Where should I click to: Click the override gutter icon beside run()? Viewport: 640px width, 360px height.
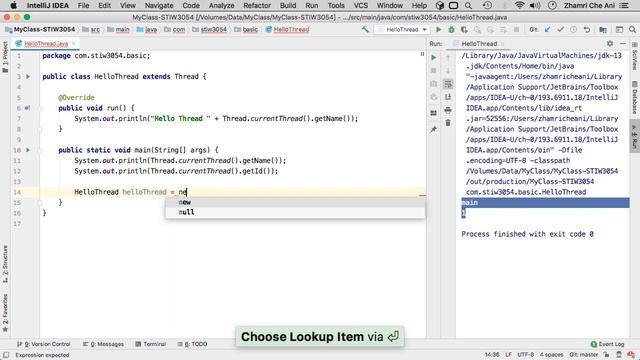[27, 108]
